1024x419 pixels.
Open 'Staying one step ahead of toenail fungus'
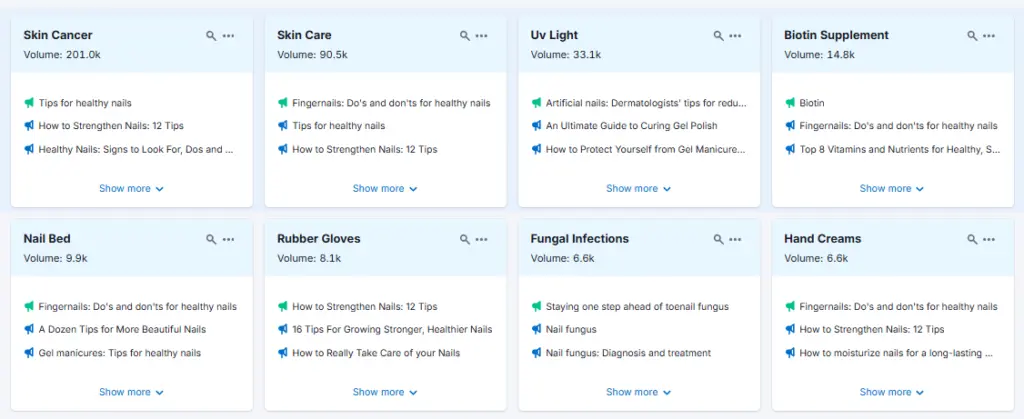coord(637,307)
